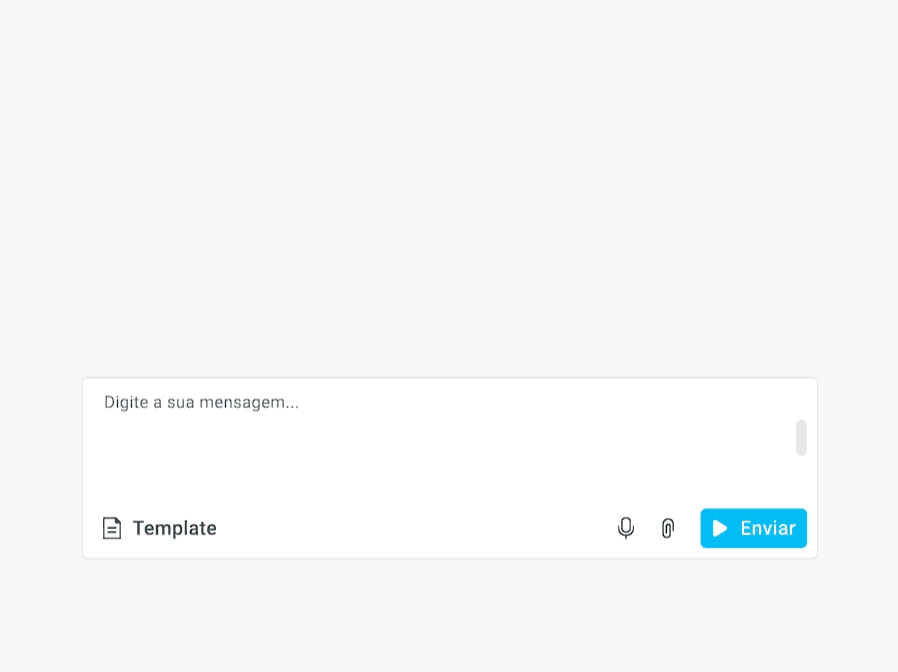Click the Enviar button to send
The height and width of the screenshot is (672, 898).
click(753, 528)
